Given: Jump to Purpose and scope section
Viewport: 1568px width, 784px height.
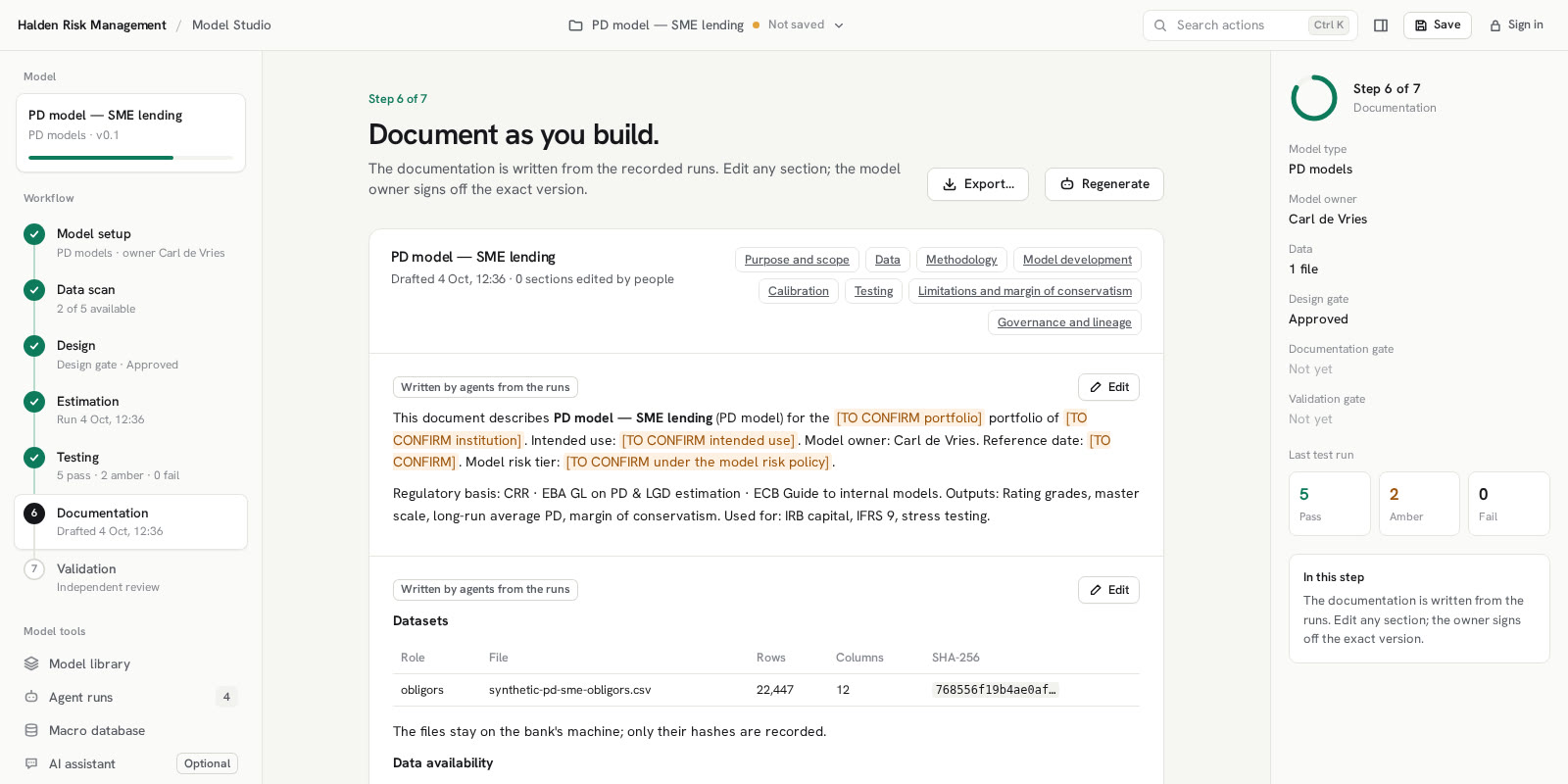Looking at the screenshot, I should (x=797, y=260).
